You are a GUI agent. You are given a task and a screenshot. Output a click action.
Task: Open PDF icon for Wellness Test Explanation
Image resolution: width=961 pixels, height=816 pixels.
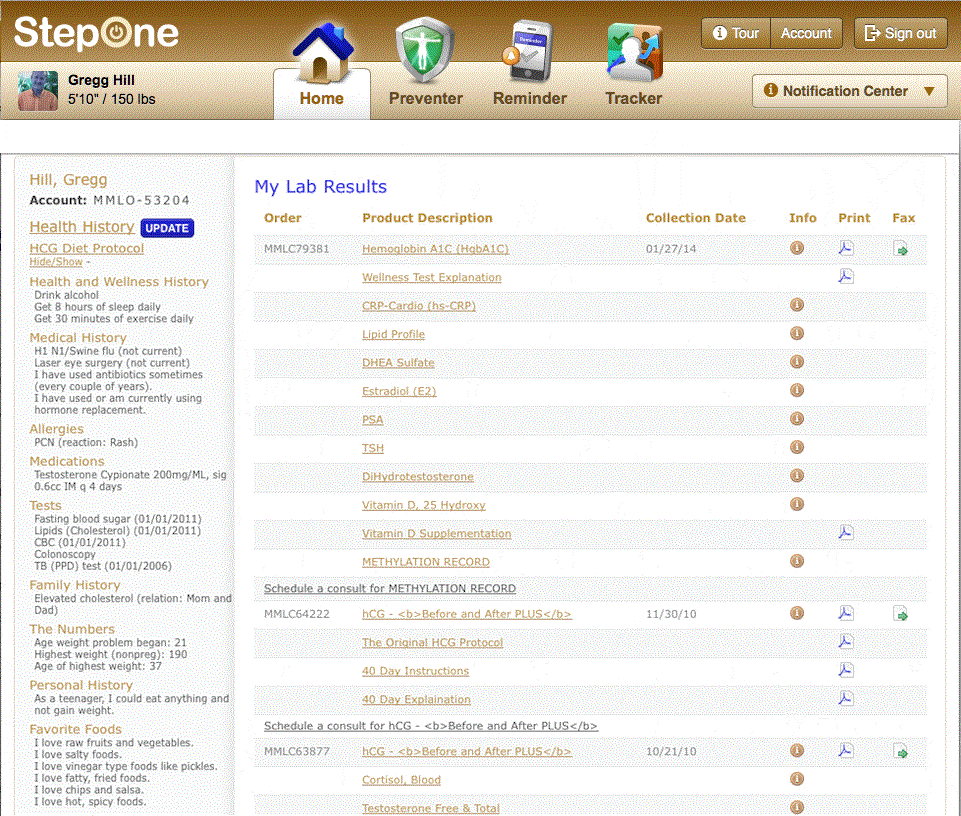846,277
